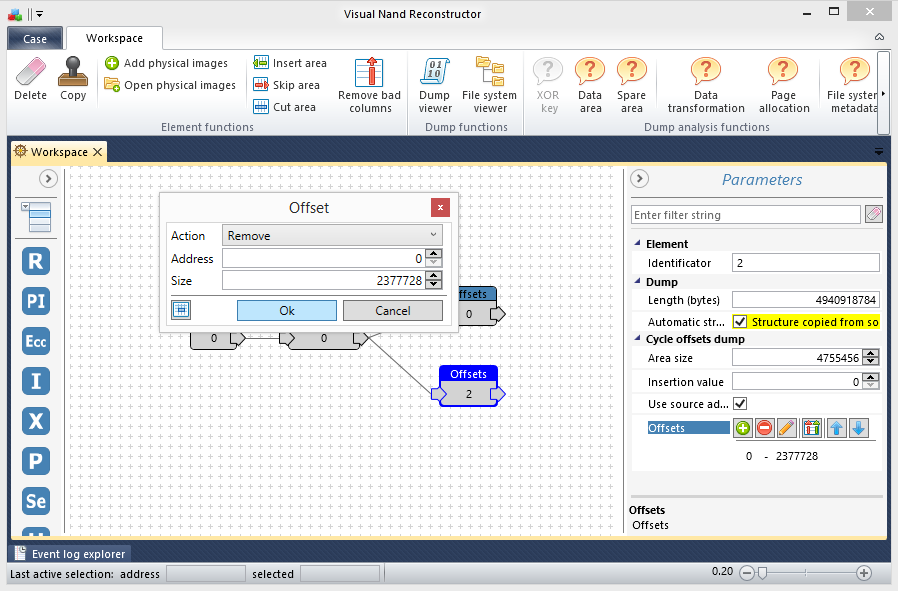The height and width of the screenshot is (591, 898).
Task: Collapse the Element section
Action: [x=637, y=243]
